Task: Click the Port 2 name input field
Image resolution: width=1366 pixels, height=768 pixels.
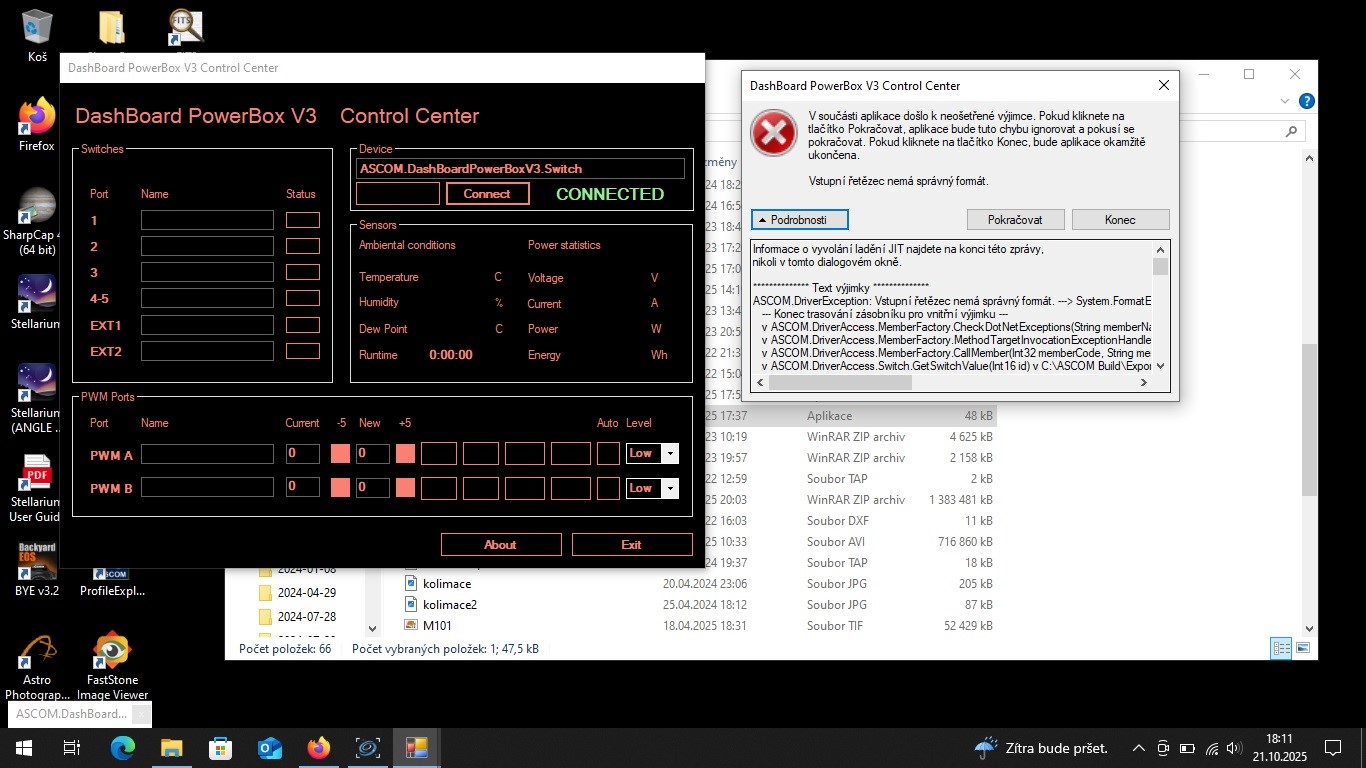Action: coord(207,246)
